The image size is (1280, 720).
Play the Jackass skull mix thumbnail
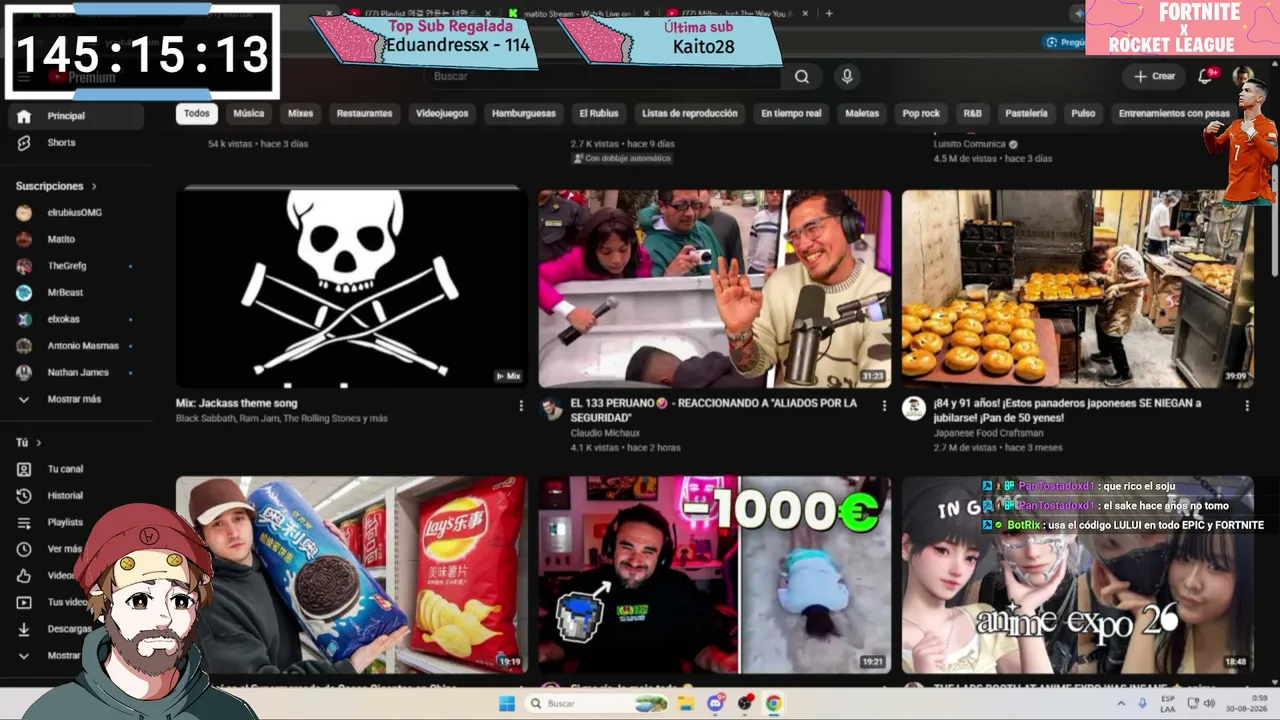click(352, 288)
